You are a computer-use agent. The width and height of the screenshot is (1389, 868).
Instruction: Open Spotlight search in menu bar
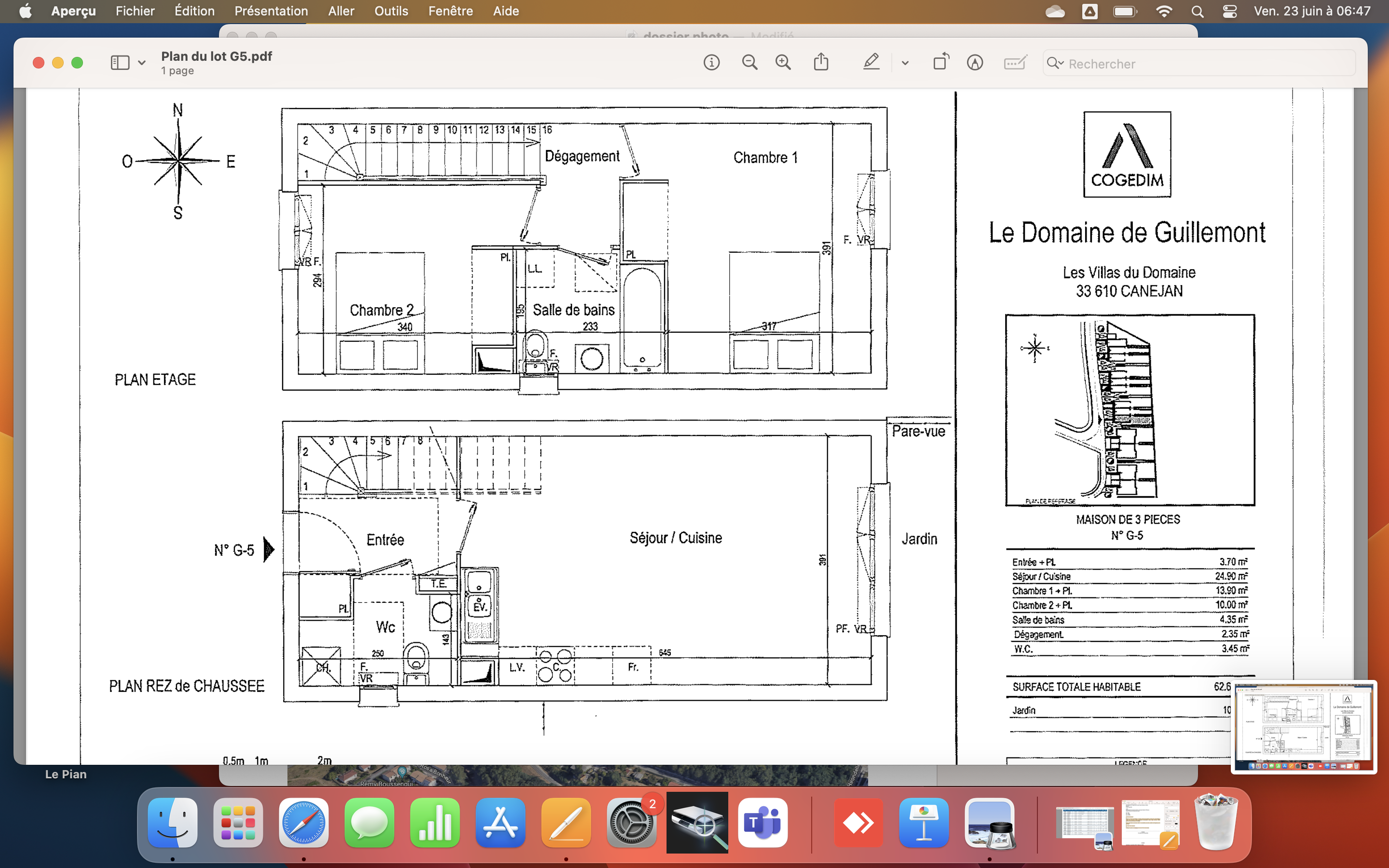(1198, 11)
